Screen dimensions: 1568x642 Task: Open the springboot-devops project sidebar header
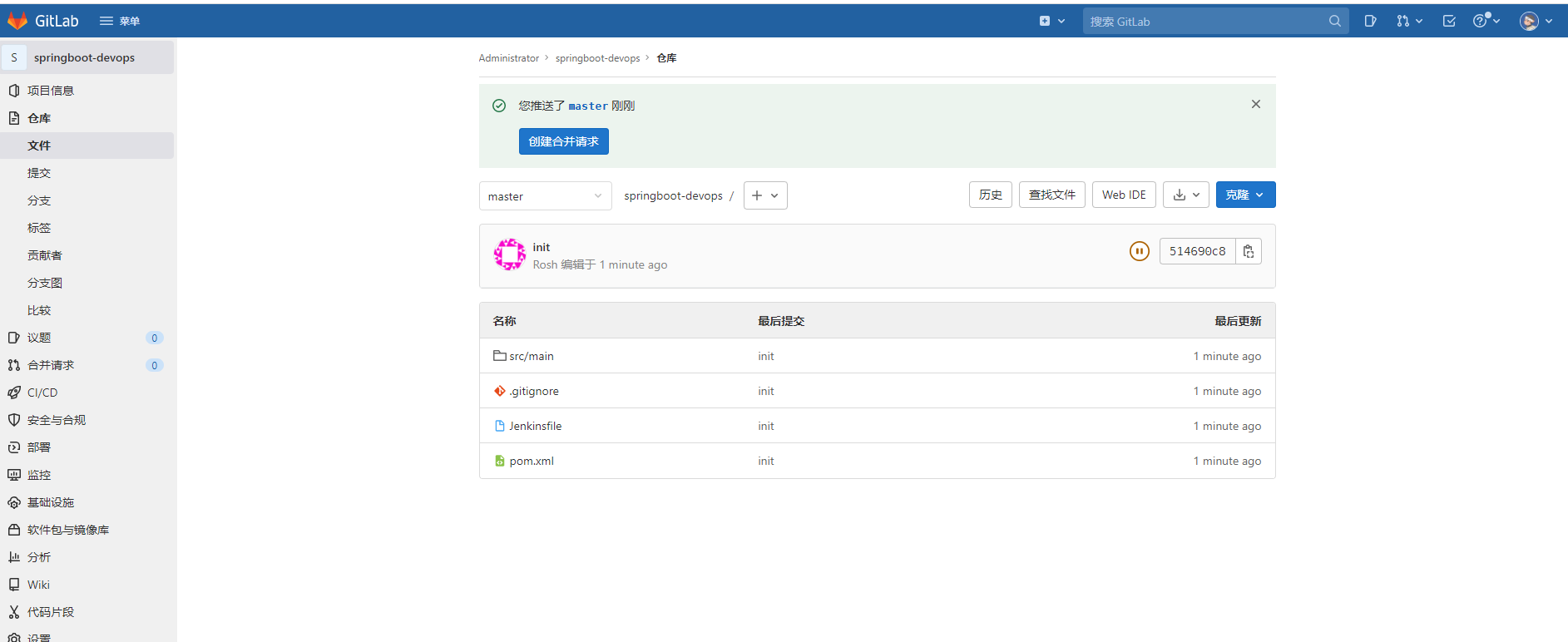click(87, 57)
